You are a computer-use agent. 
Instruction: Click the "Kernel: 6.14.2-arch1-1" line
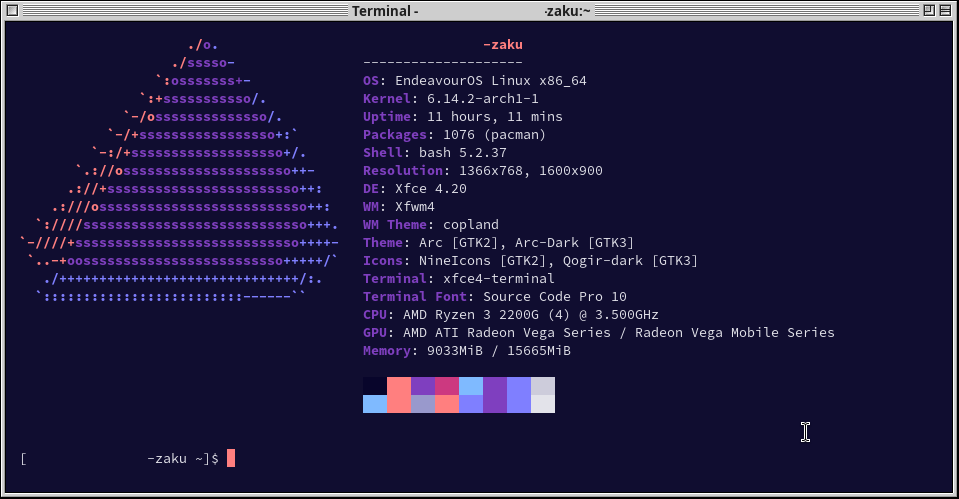[x=451, y=98]
